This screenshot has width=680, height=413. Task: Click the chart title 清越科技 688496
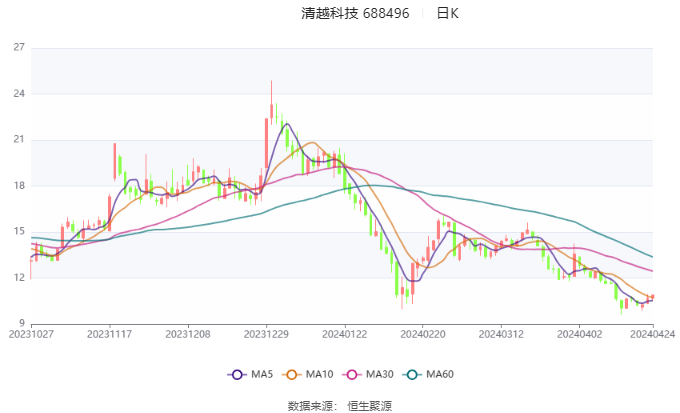355,13
